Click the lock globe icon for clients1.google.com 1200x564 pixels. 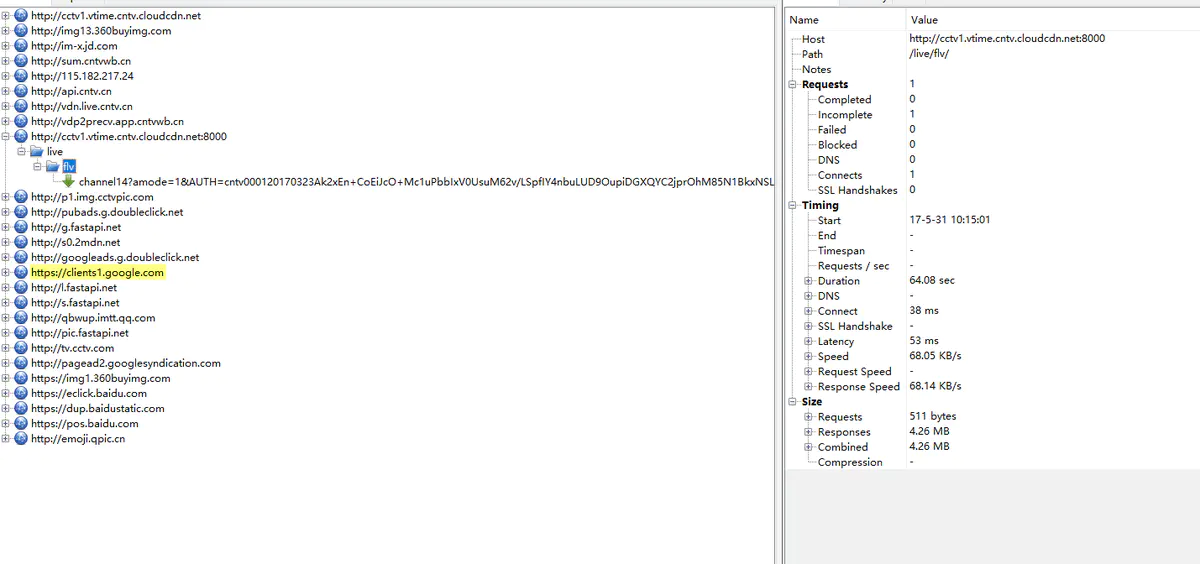[x=21, y=272]
